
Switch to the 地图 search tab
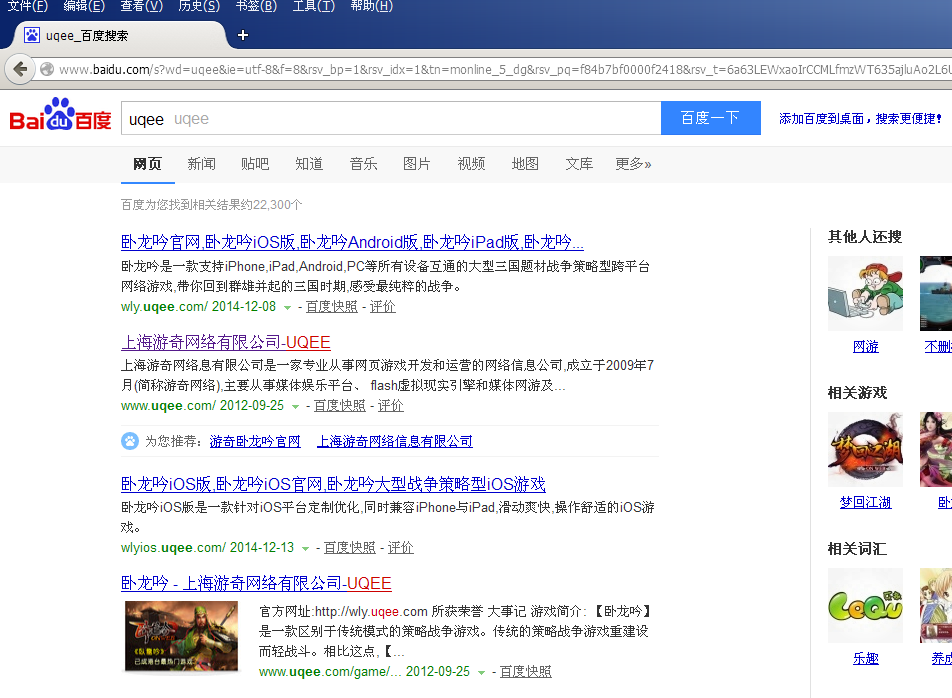point(525,164)
